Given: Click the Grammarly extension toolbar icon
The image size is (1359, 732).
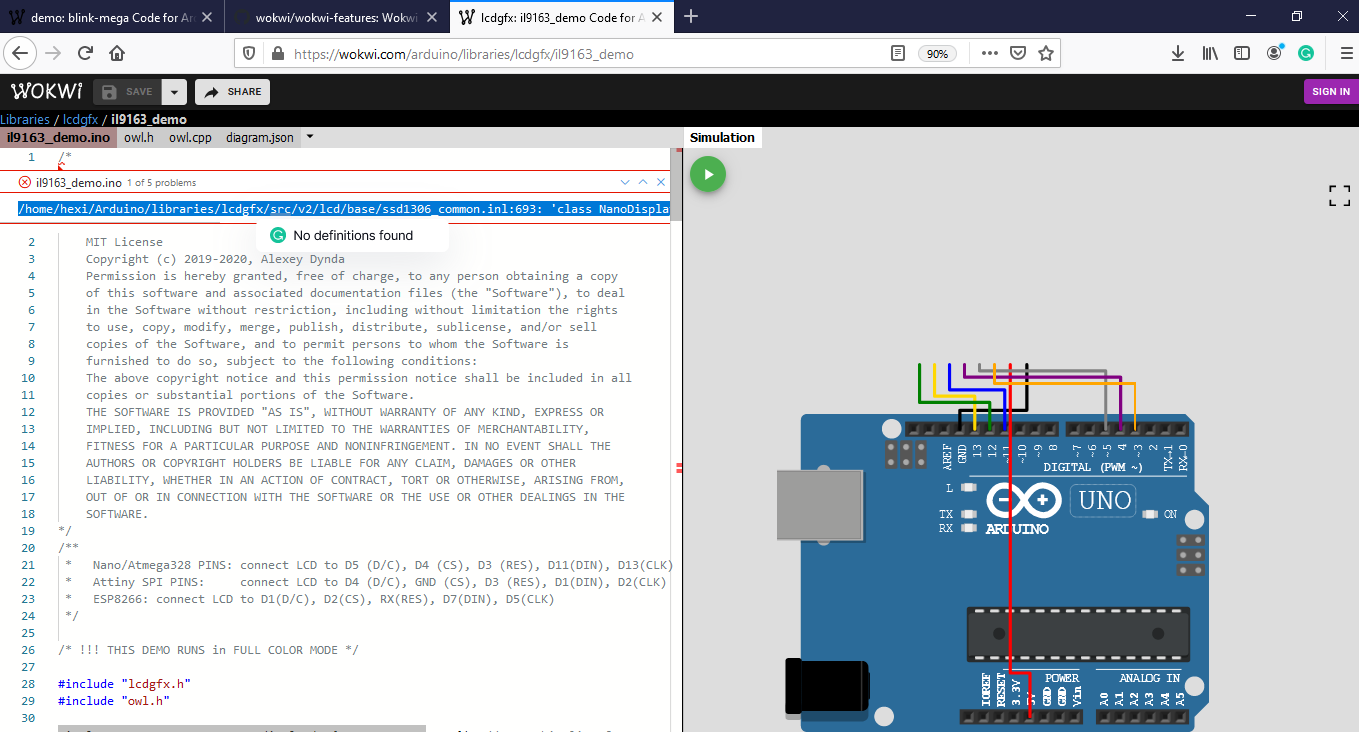Looking at the screenshot, I should point(1306,53).
